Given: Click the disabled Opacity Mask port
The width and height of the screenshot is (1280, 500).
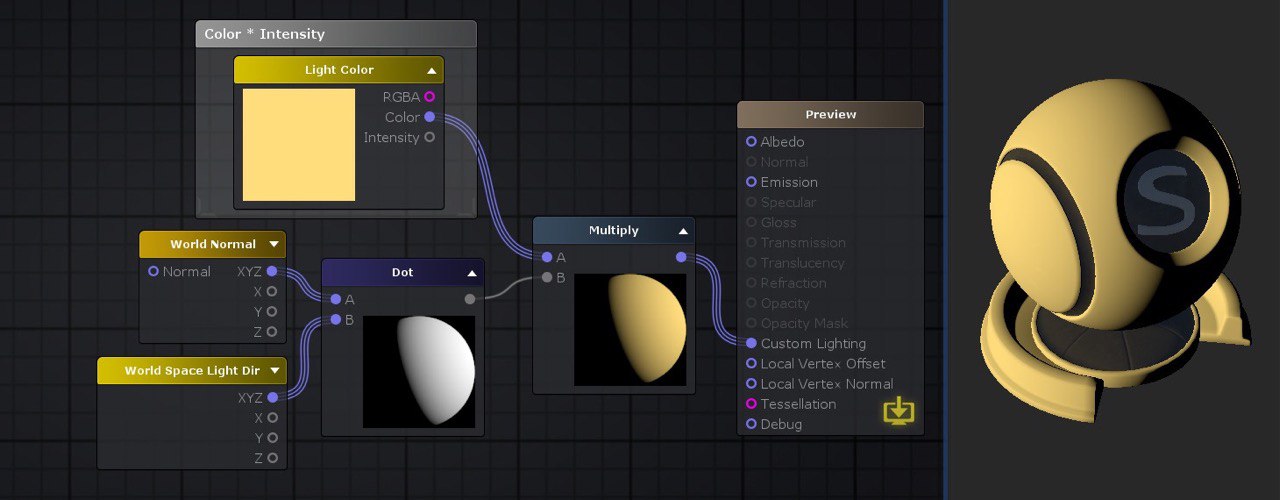Looking at the screenshot, I should pyautogui.click(x=751, y=323).
